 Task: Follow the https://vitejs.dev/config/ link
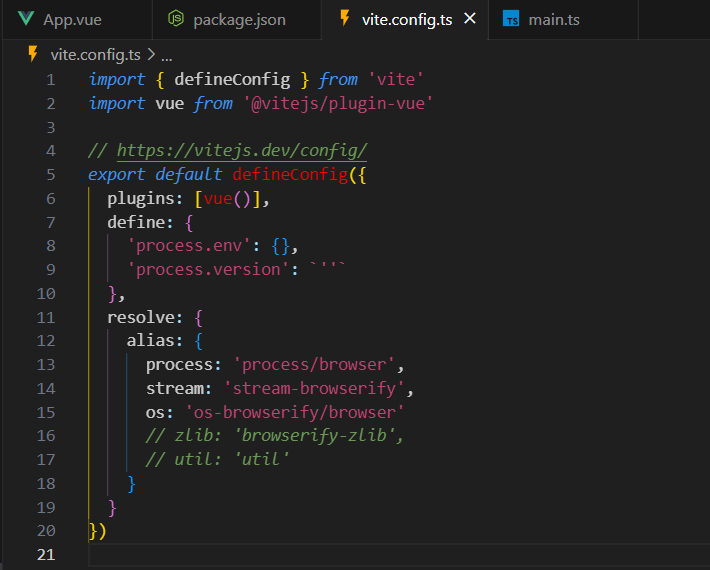coord(242,150)
